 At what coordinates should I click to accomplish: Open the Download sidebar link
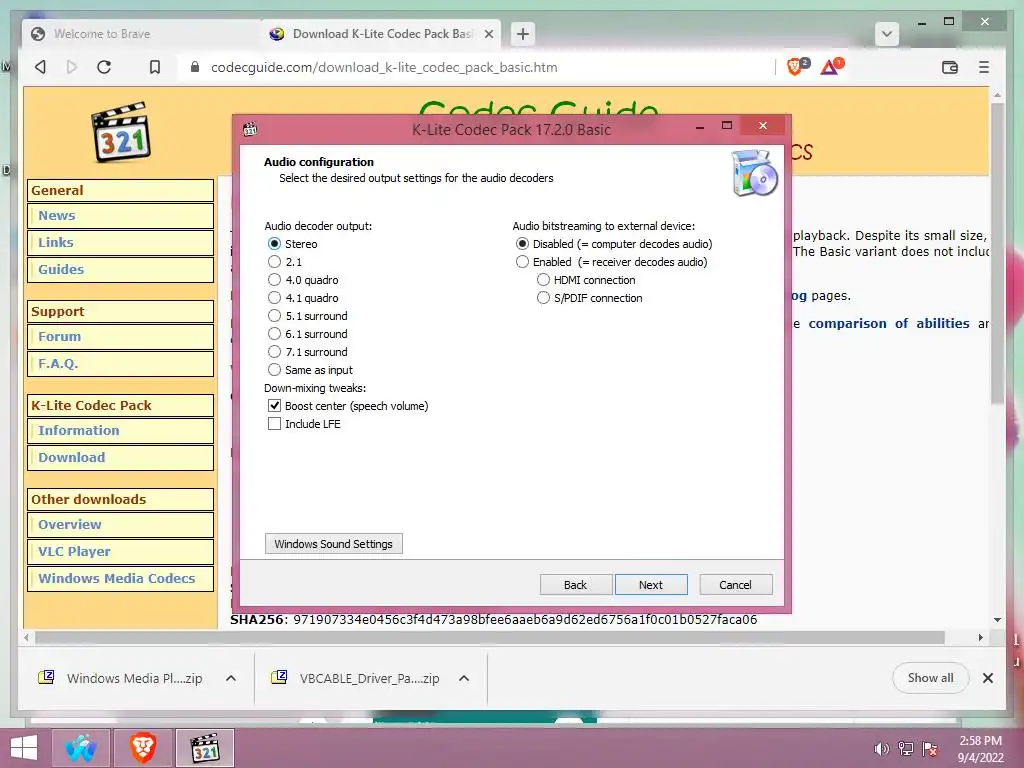coord(120,457)
